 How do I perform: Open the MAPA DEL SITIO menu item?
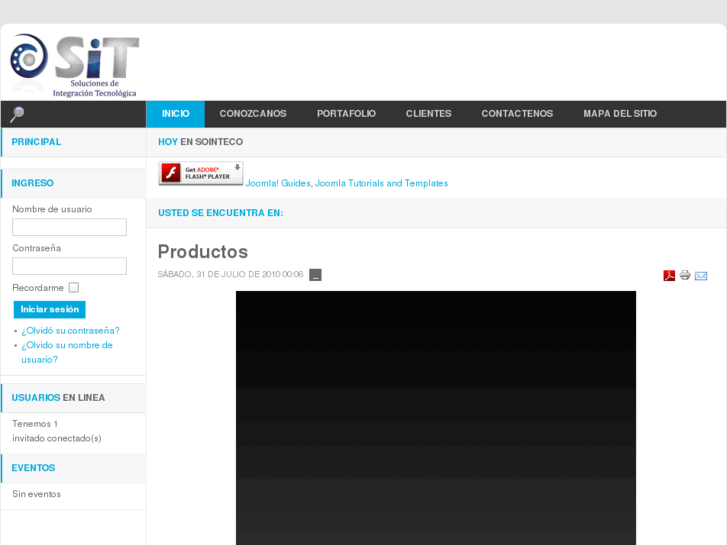620,114
